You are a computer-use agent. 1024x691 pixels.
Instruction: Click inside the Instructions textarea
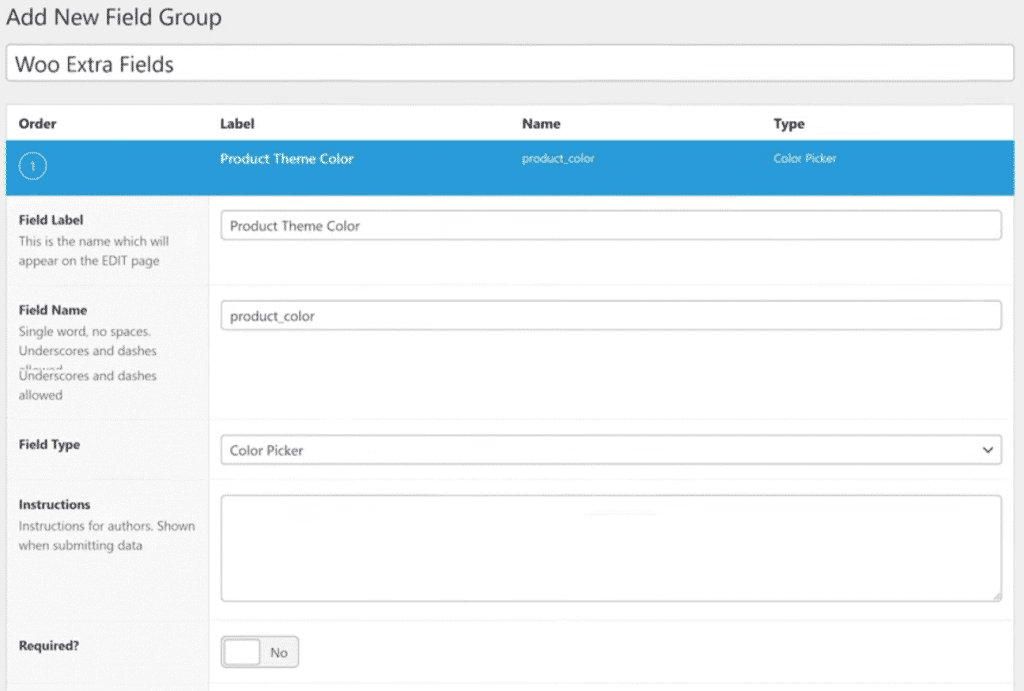(x=610, y=548)
